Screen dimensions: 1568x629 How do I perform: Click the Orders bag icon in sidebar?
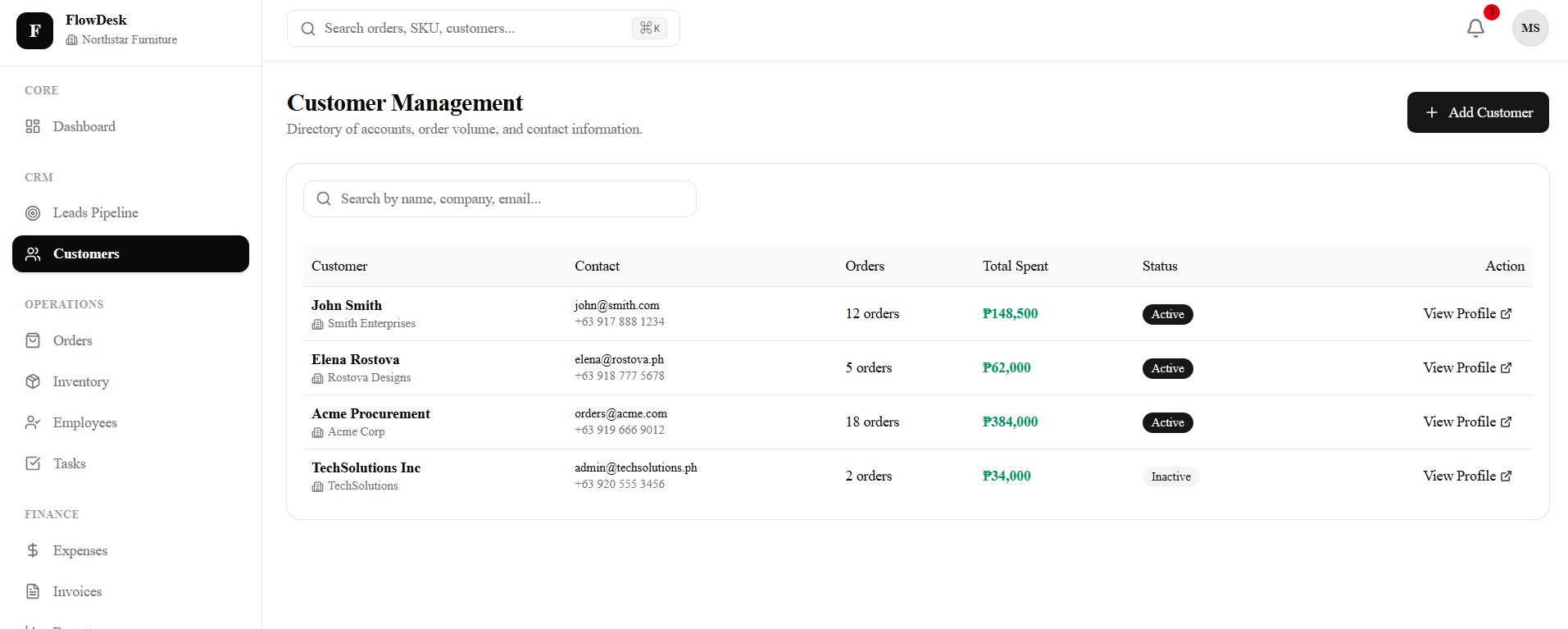coord(33,340)
